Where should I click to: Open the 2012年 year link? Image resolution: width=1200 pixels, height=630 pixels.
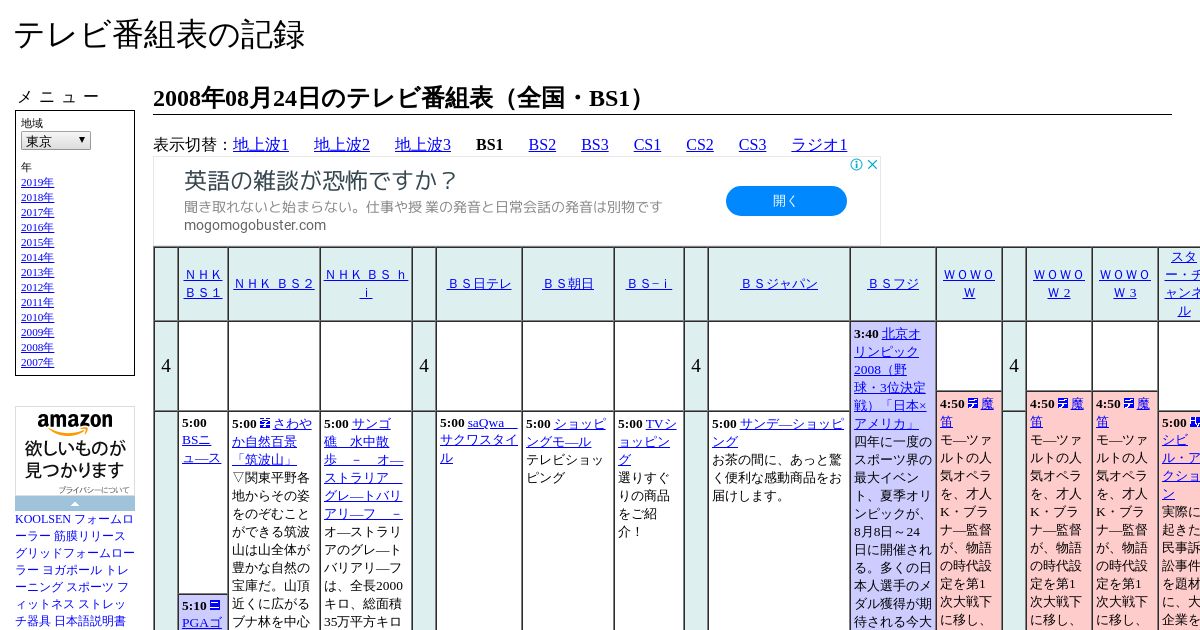point(37,287)
